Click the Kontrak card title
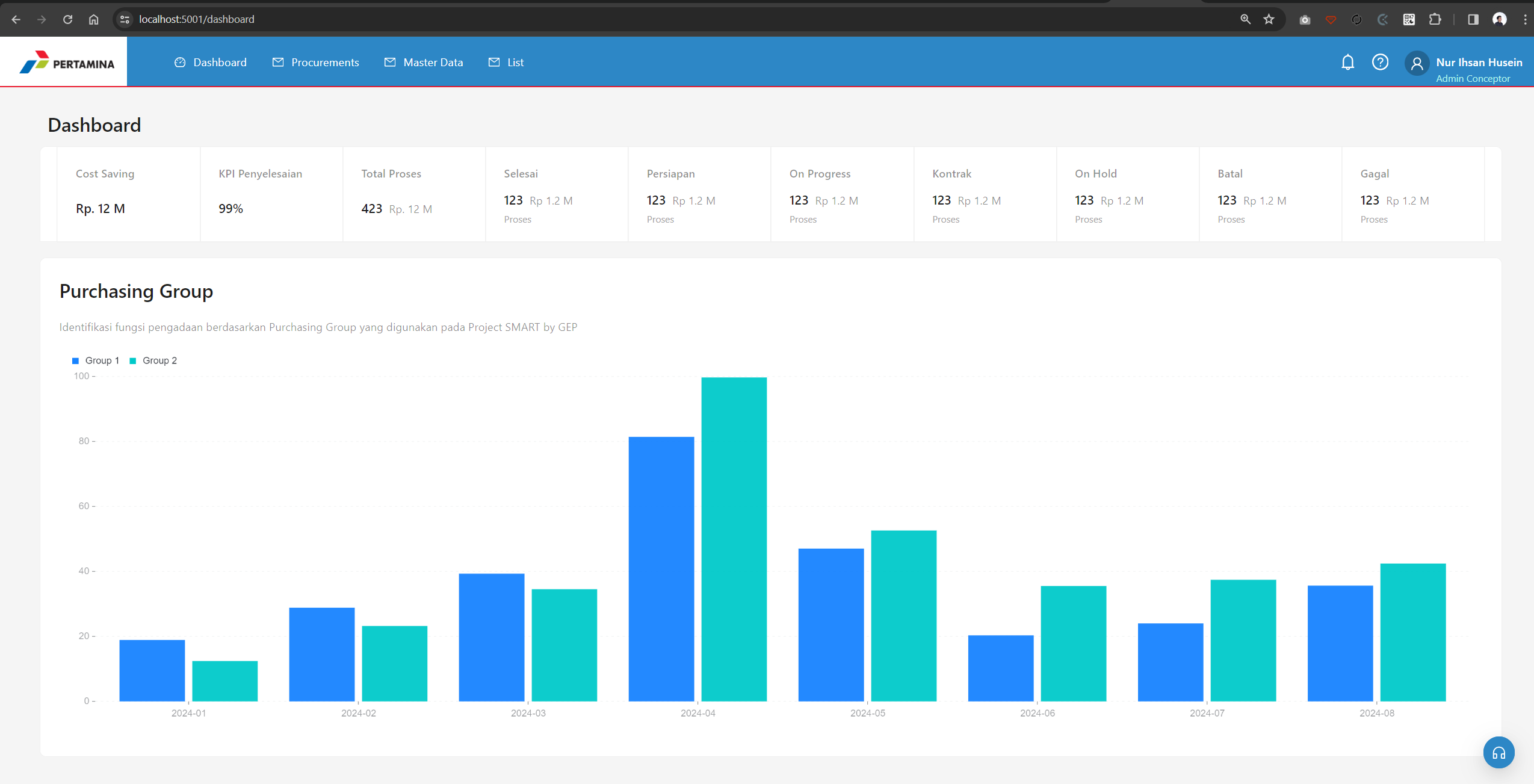Image resolution: width=1534 pixels, height=784 pixels. (x=951, y=173)
